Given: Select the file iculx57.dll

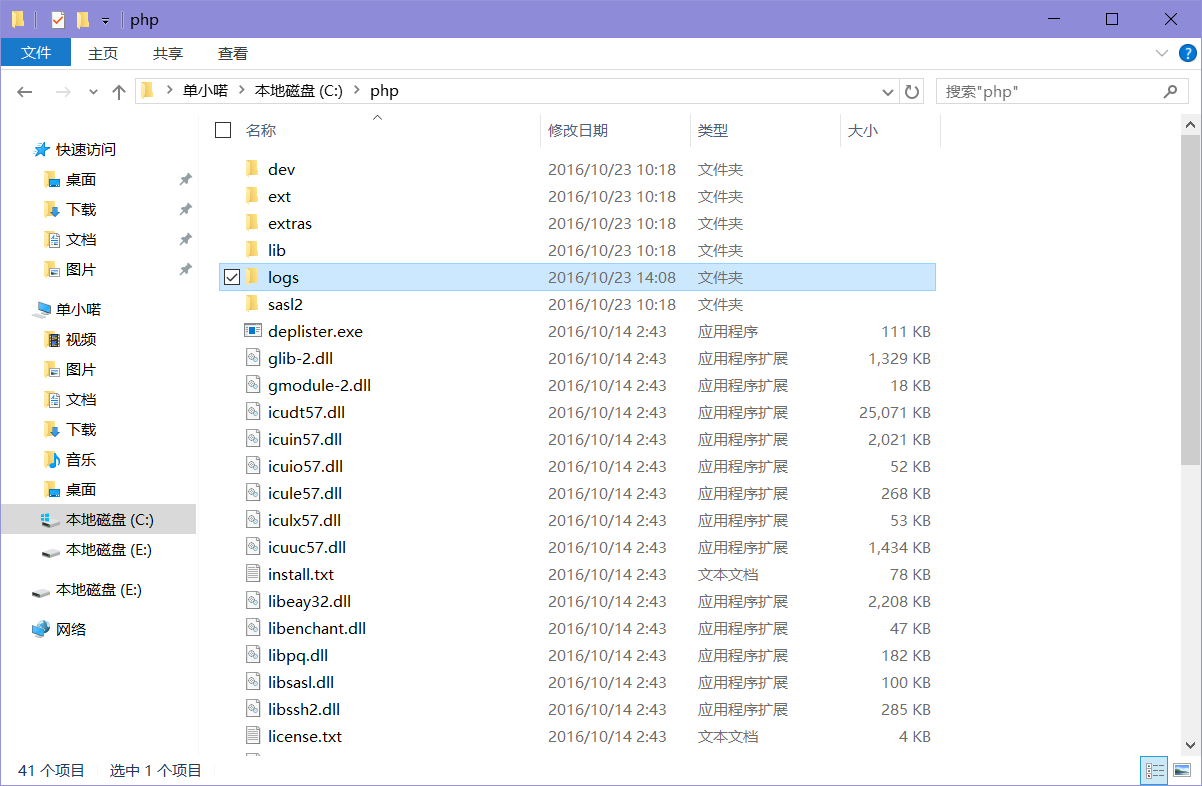Looking at the screenshot, I should coord(304,520).
